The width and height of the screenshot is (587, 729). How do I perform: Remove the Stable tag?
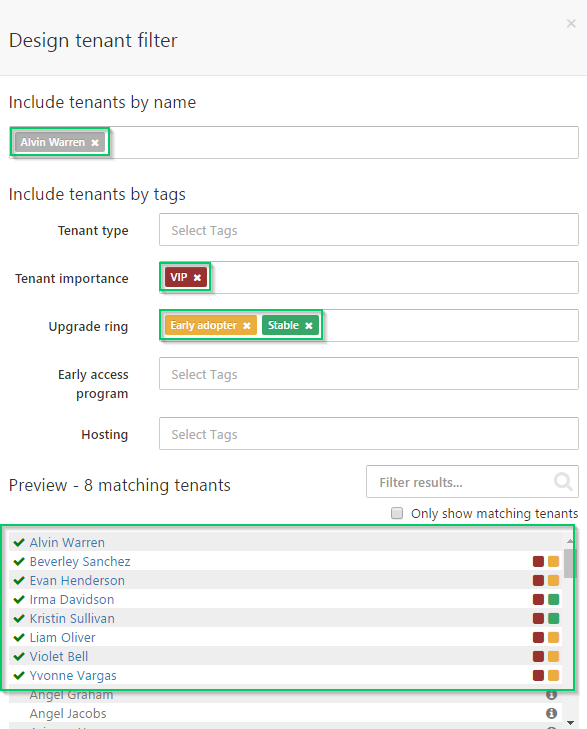(309, 325)
